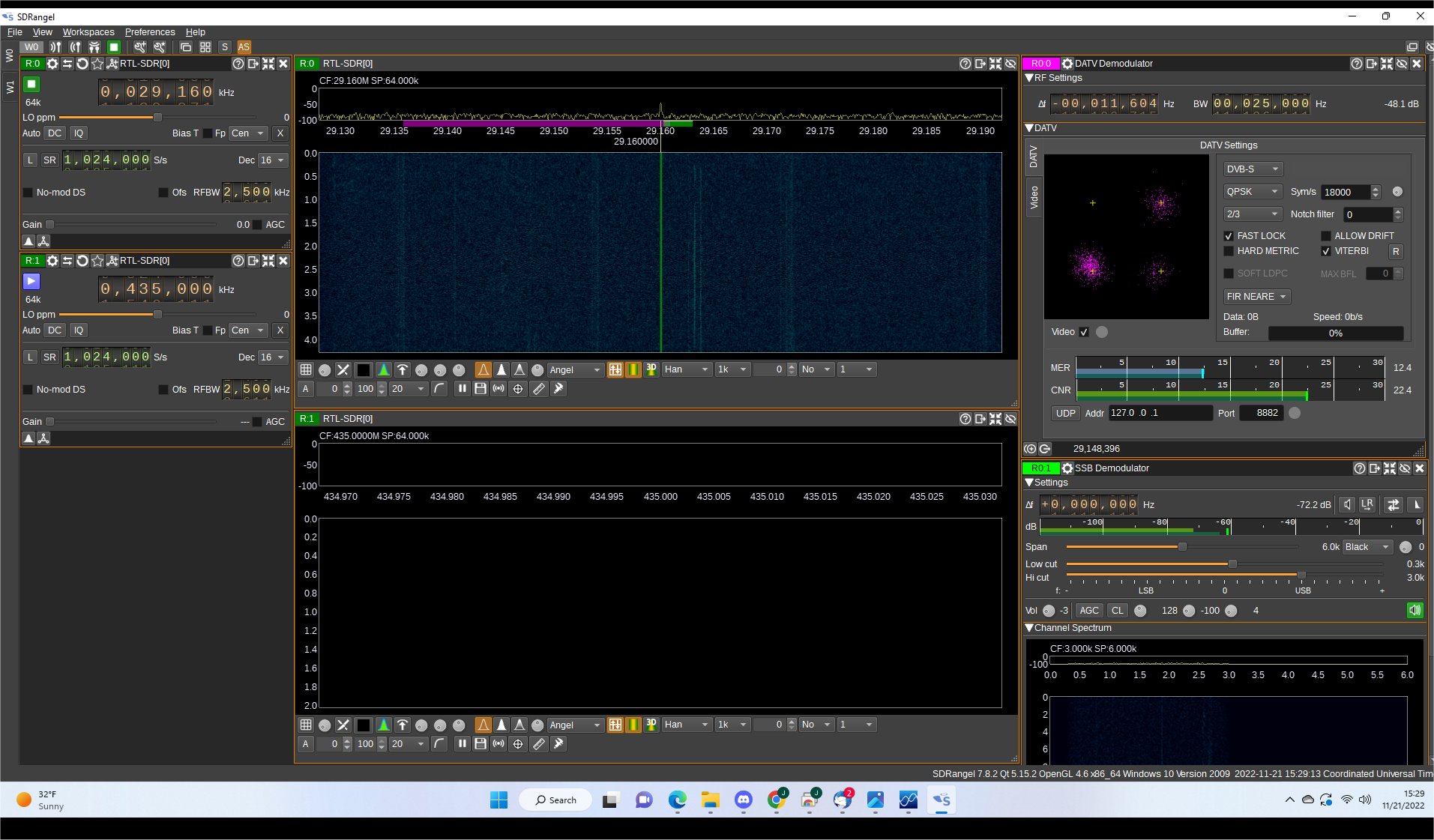The height and width of the screenshot is (840, 1434).
Task: Open the Workspaces menu
Action: pos(88,32)
